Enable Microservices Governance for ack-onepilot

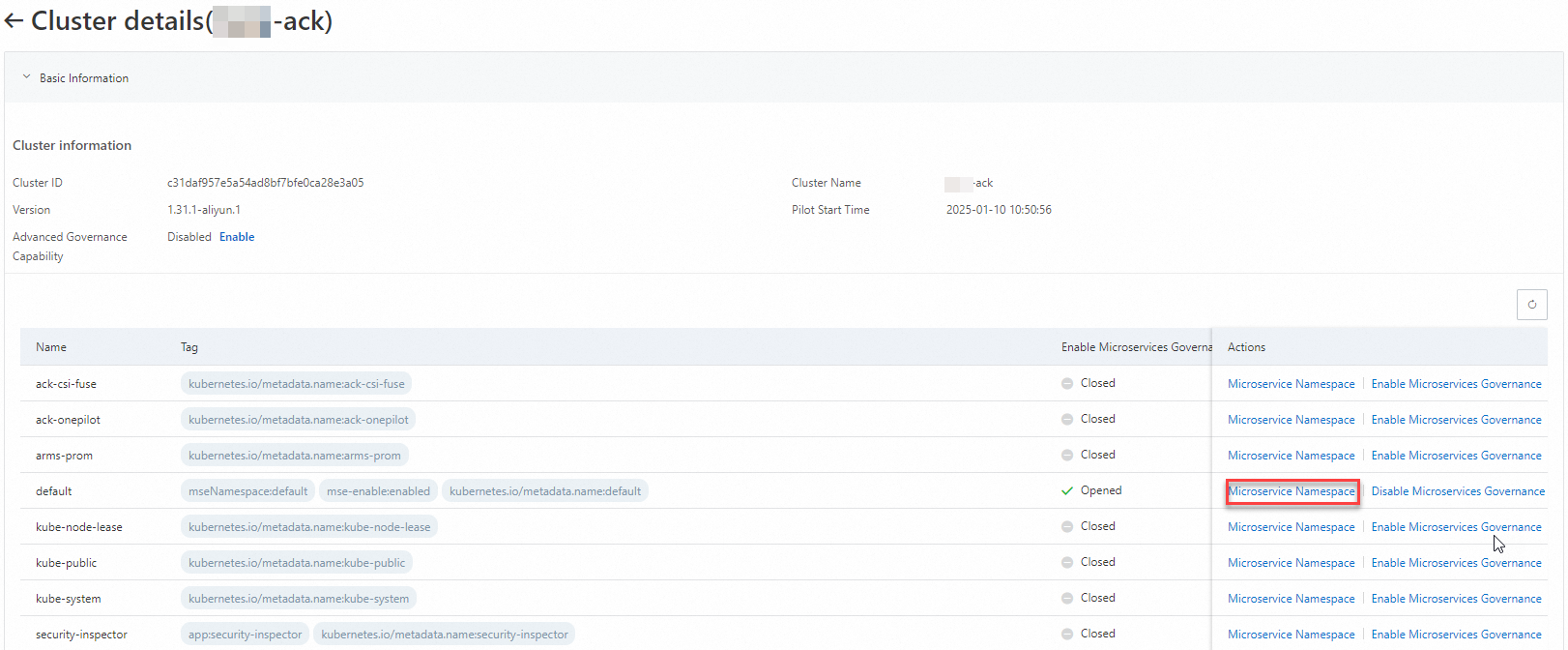[1456, 420]
